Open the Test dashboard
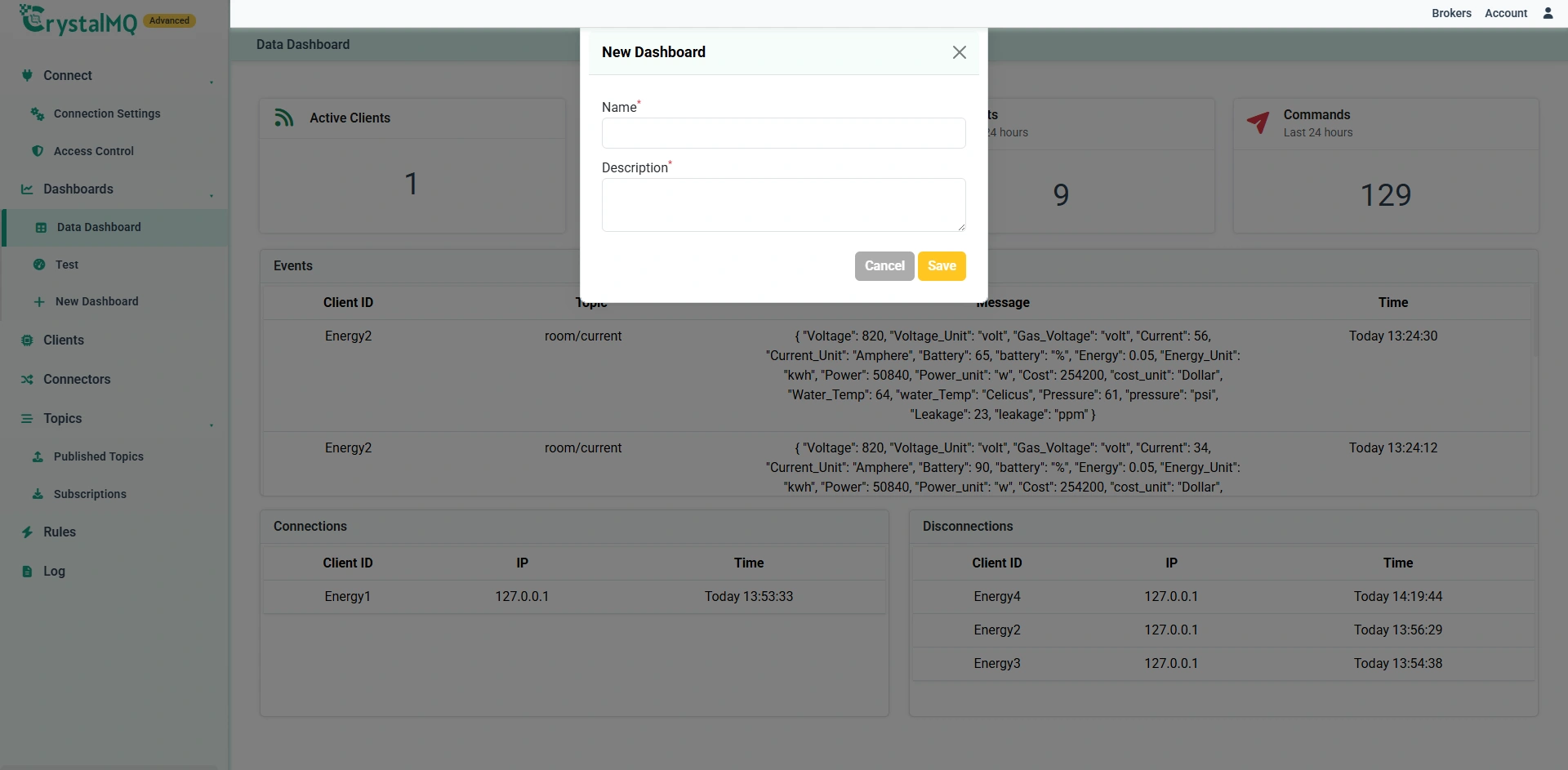This screenshot has height=770, width=1568. [67, 265]
